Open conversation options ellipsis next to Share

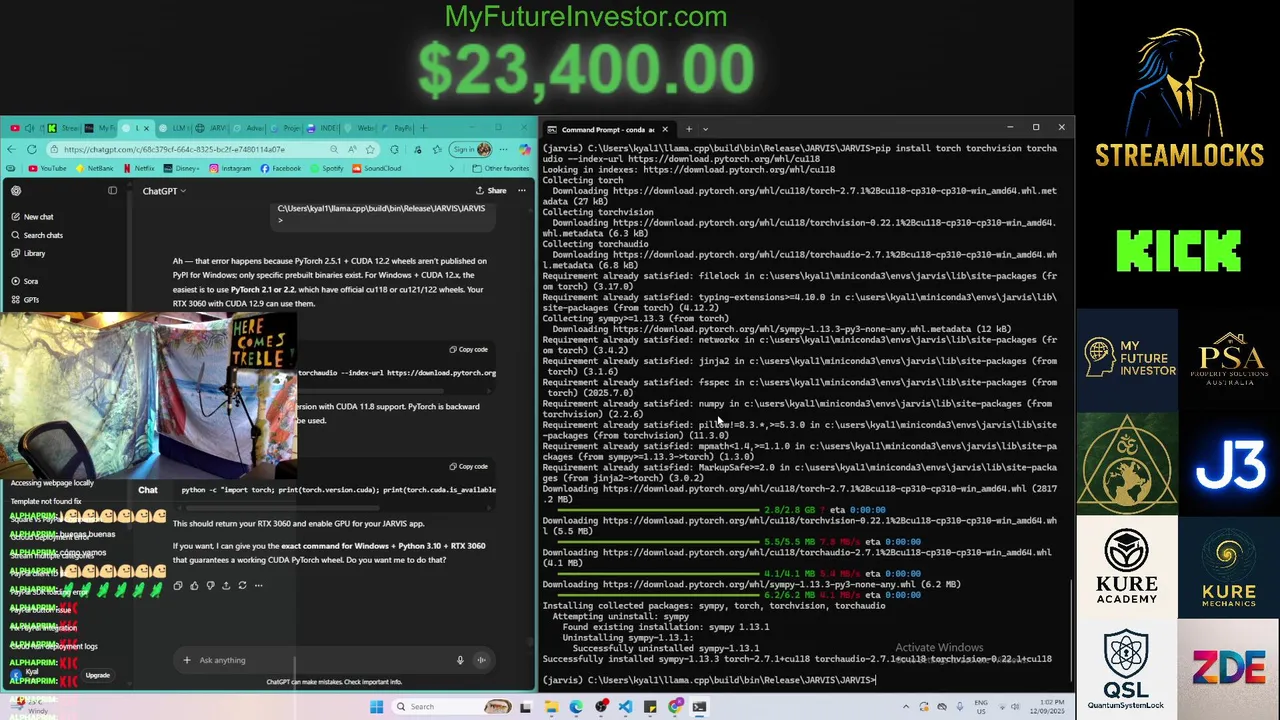pos(522,190)
